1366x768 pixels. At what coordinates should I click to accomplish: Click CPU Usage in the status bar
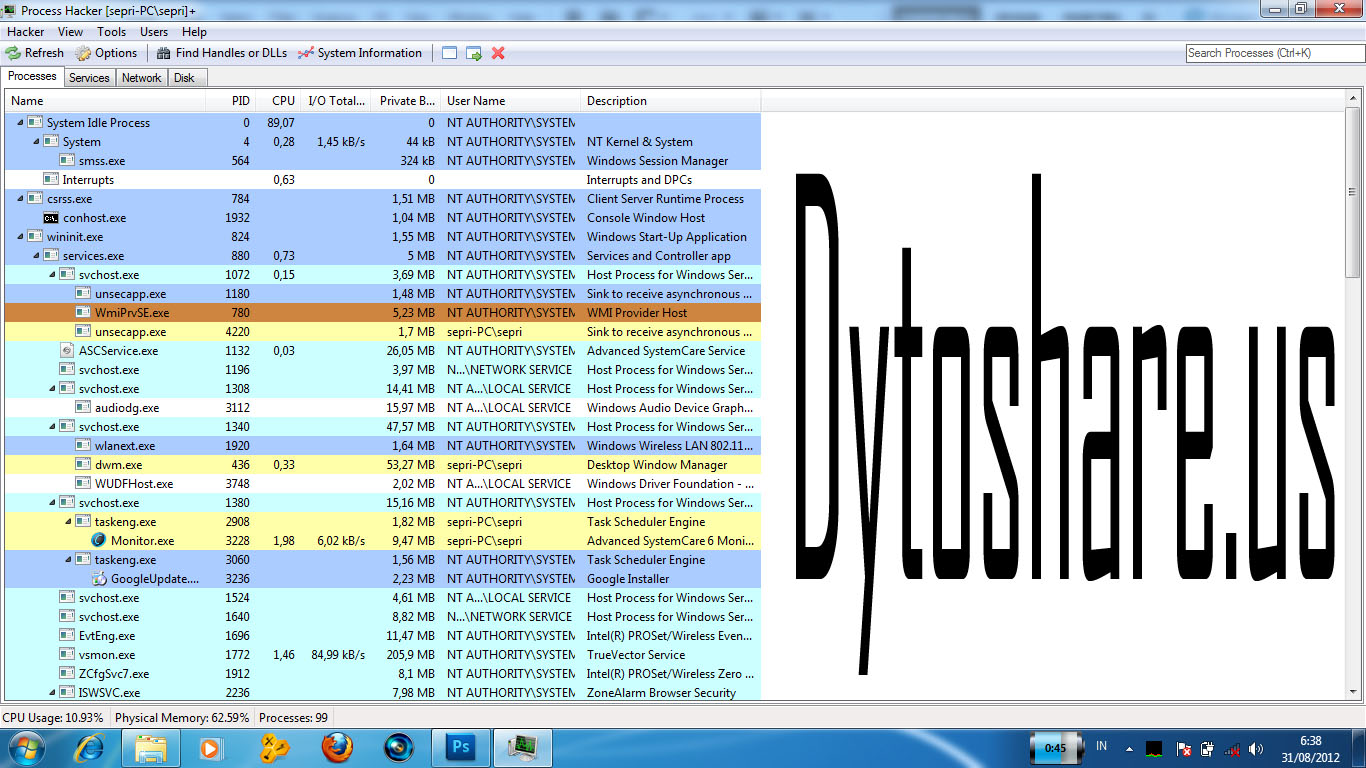click(53, 718)
